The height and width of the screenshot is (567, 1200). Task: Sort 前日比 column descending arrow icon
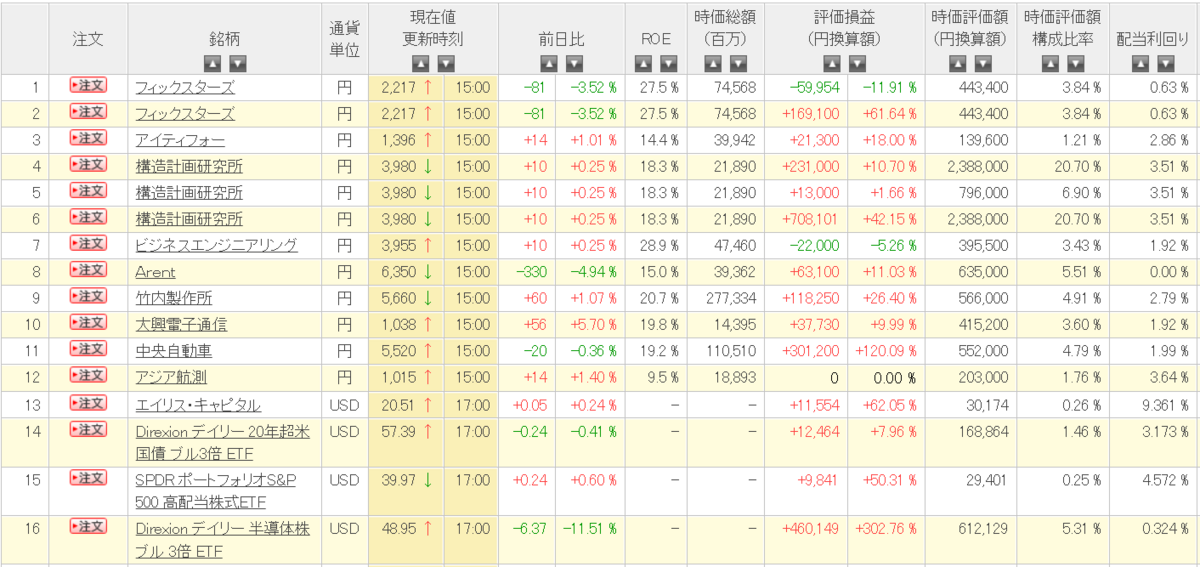[x=574, y=63]
